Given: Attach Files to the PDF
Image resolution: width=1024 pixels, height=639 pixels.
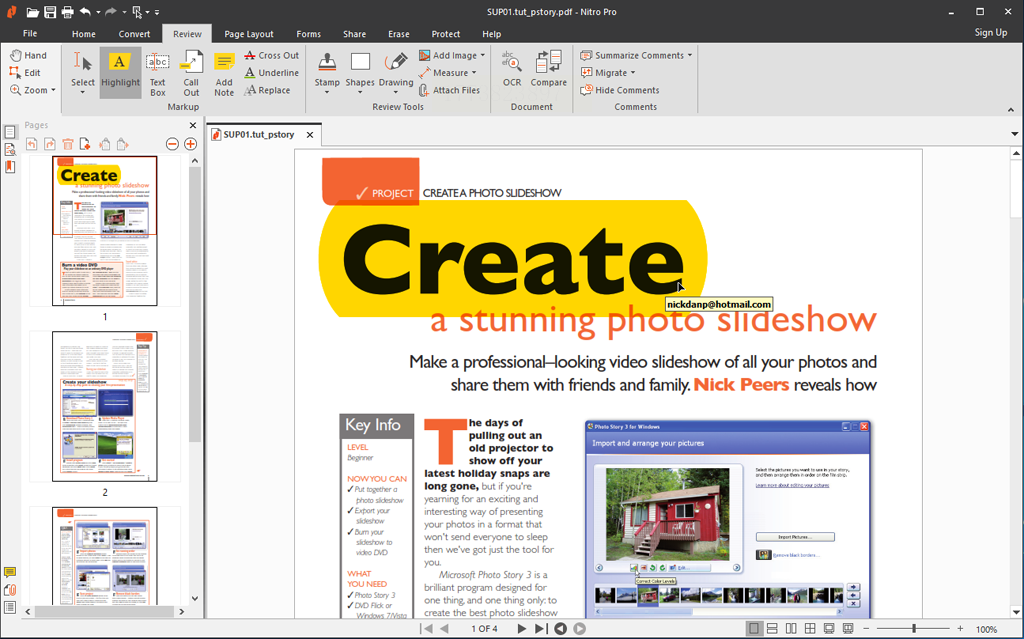Looking at the screenshot, I should pos(449,90).
